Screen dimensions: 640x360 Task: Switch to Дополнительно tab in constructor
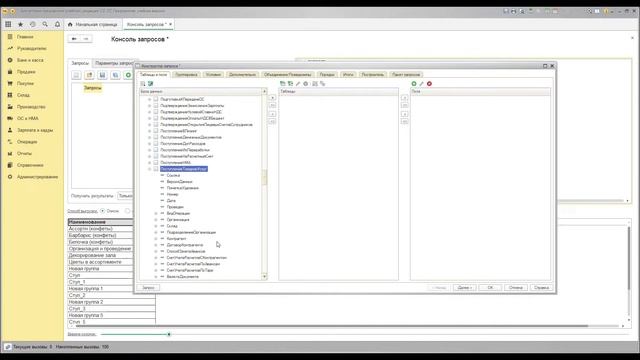242,75
